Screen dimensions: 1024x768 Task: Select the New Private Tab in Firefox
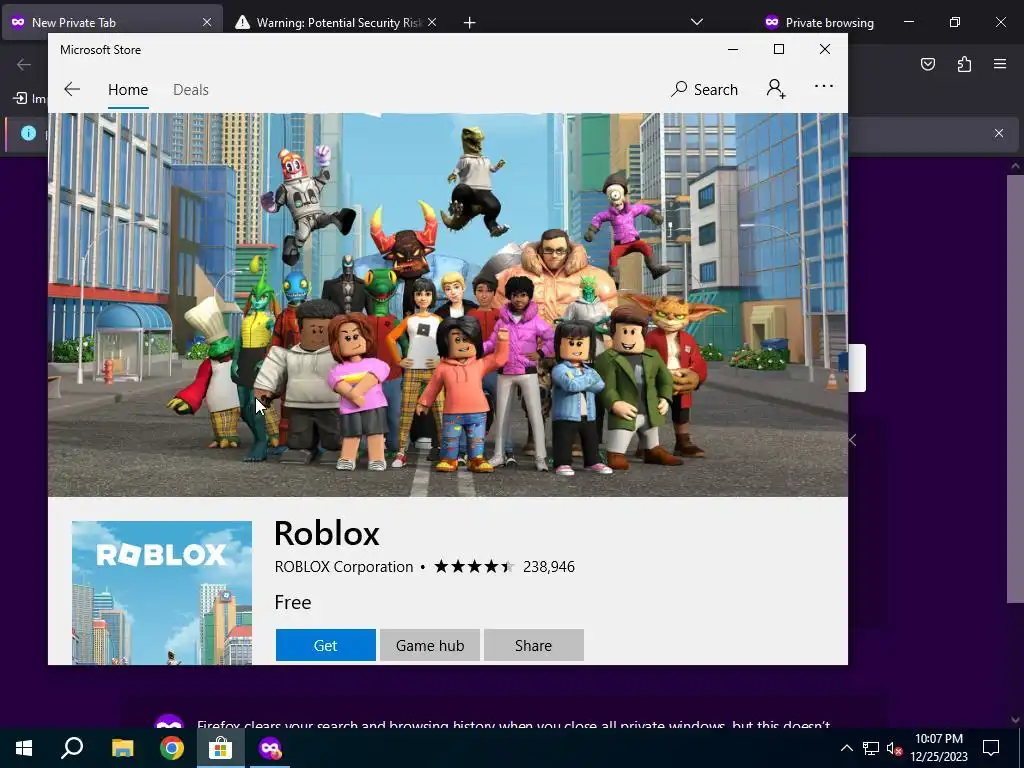pyautogui.click(x=112, y=22)
